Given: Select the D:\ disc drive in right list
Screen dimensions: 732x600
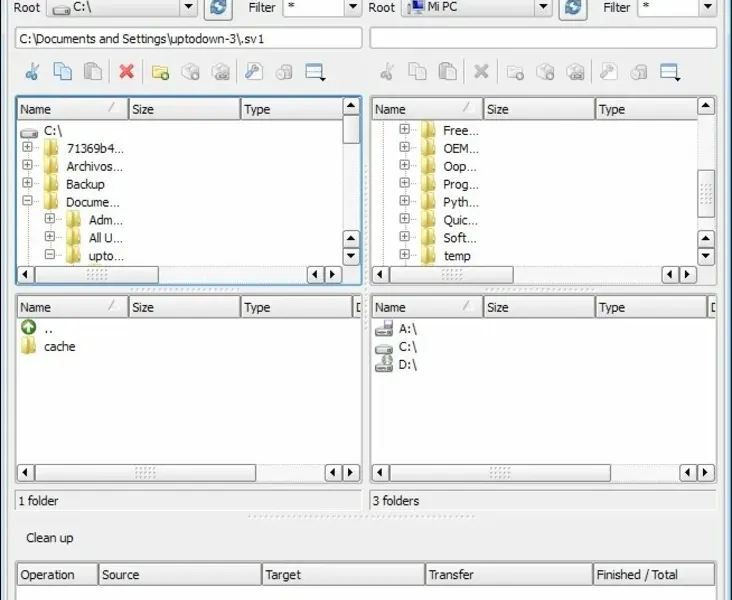Looking at the screenshot, I should (x=396, y=364).
